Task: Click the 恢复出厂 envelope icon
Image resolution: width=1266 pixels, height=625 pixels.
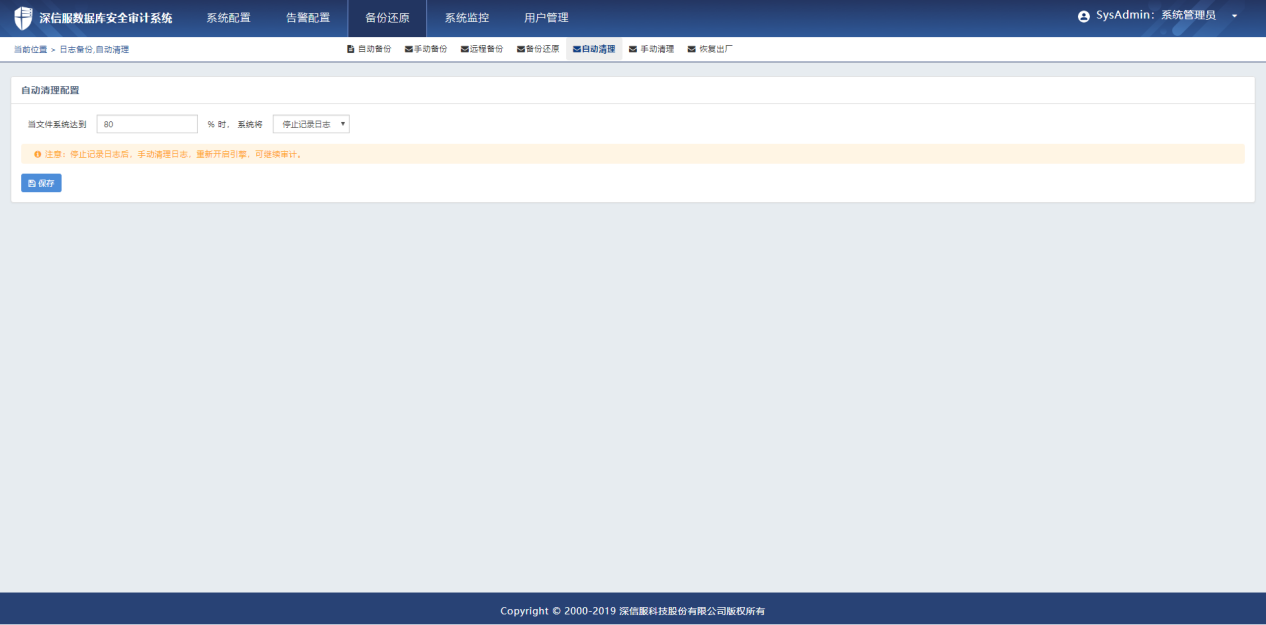Action: 691,49
